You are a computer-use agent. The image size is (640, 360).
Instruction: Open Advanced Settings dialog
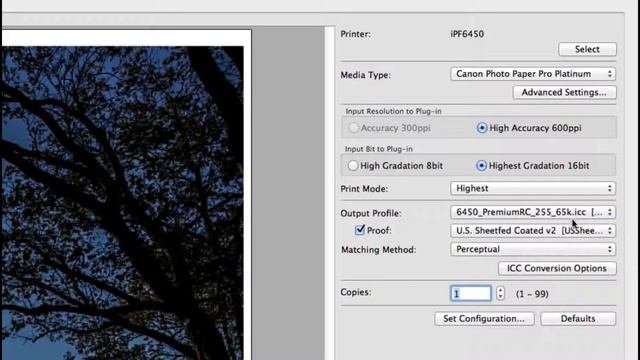point(564,92)
